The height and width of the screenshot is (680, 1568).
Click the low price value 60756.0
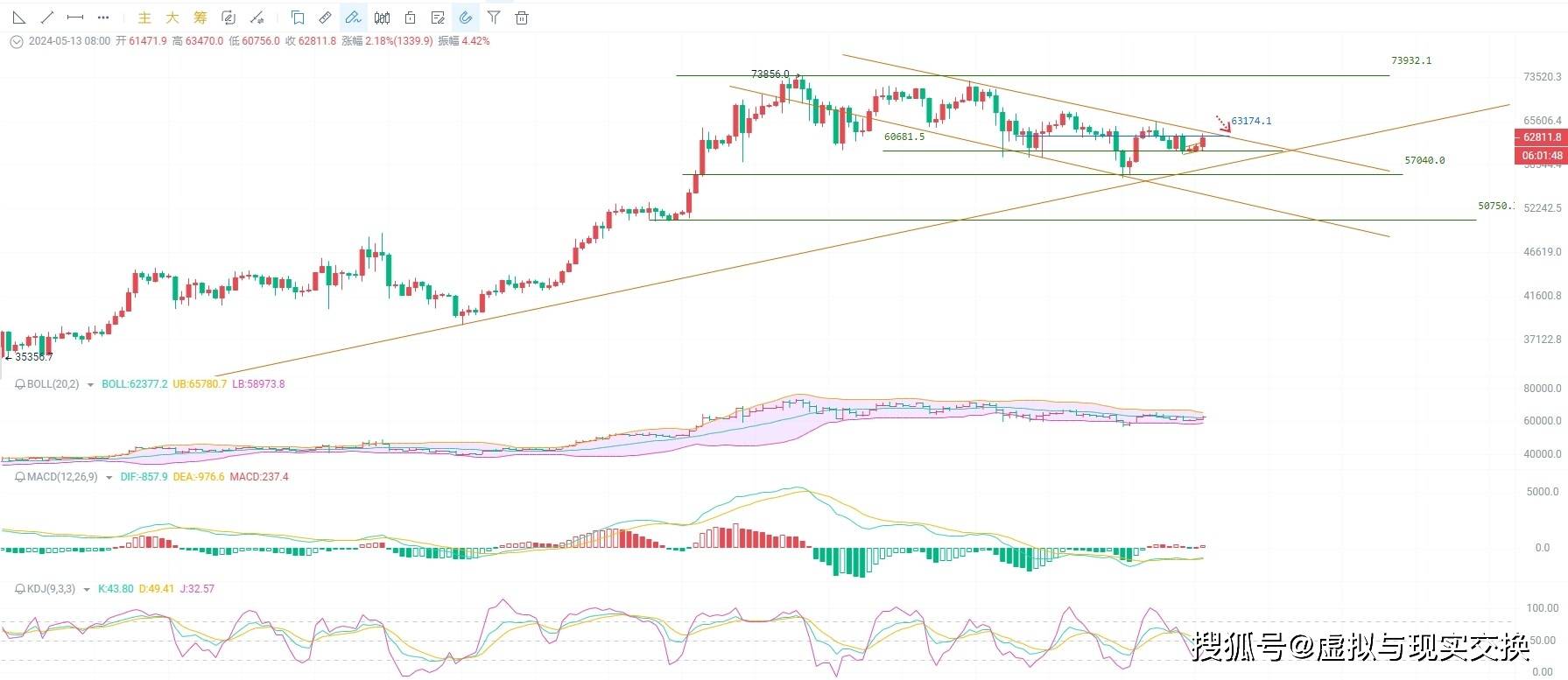pos(261,41)
